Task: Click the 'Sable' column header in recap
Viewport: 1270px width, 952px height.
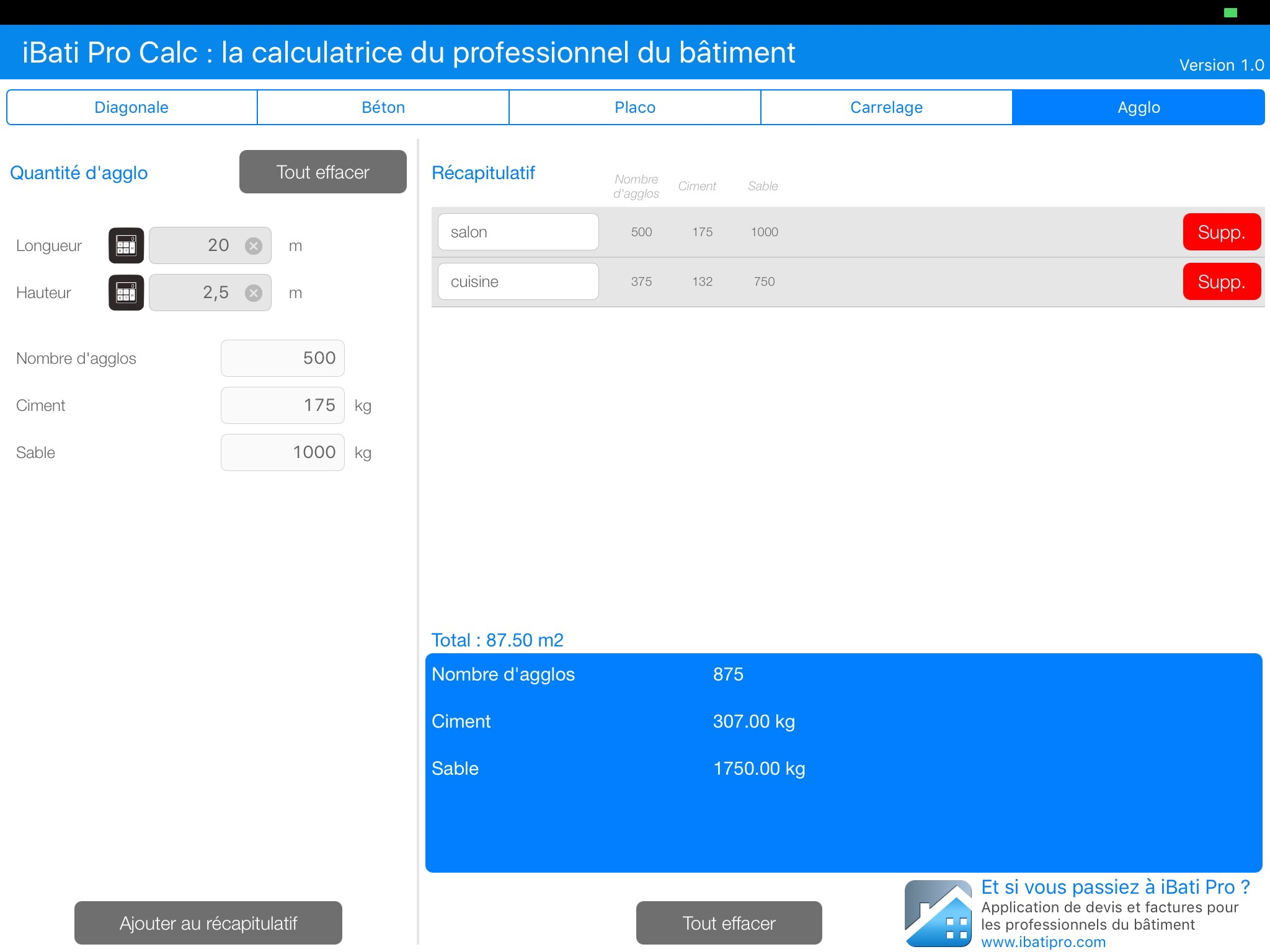Action: pos(763,186)
